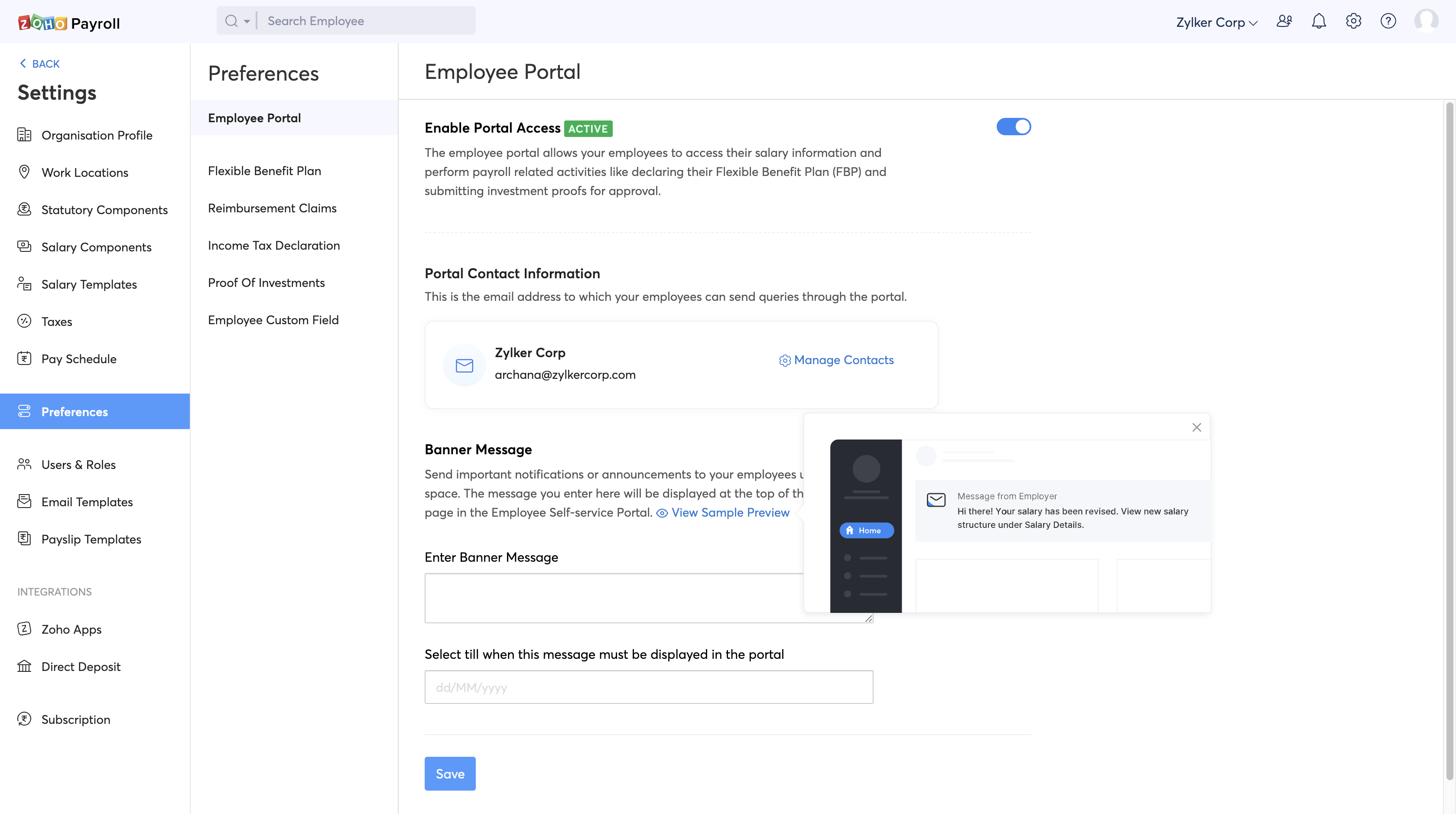Click the Organisation Profile sidebar icon

24,134
